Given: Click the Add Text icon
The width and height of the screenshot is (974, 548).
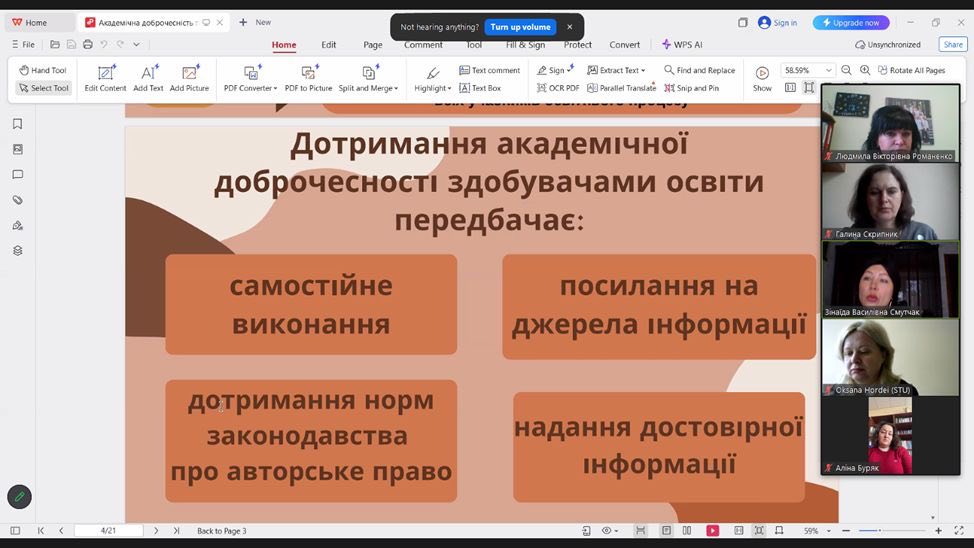Looking at the screenshot, I should pos(148,73).
